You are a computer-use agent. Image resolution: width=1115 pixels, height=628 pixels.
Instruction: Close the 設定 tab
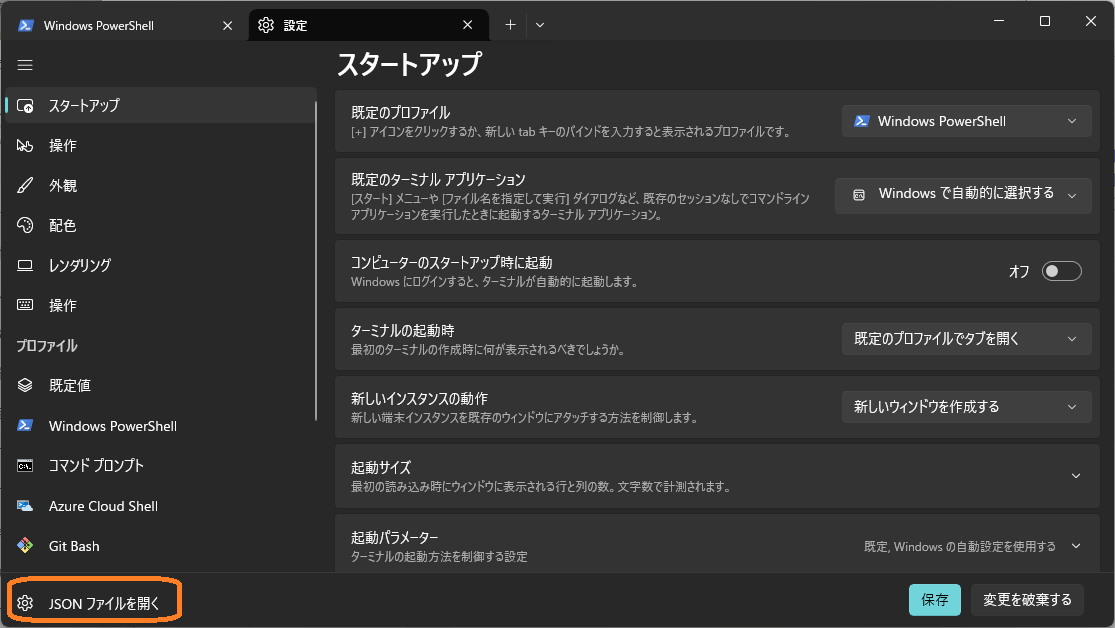(467, 25)
